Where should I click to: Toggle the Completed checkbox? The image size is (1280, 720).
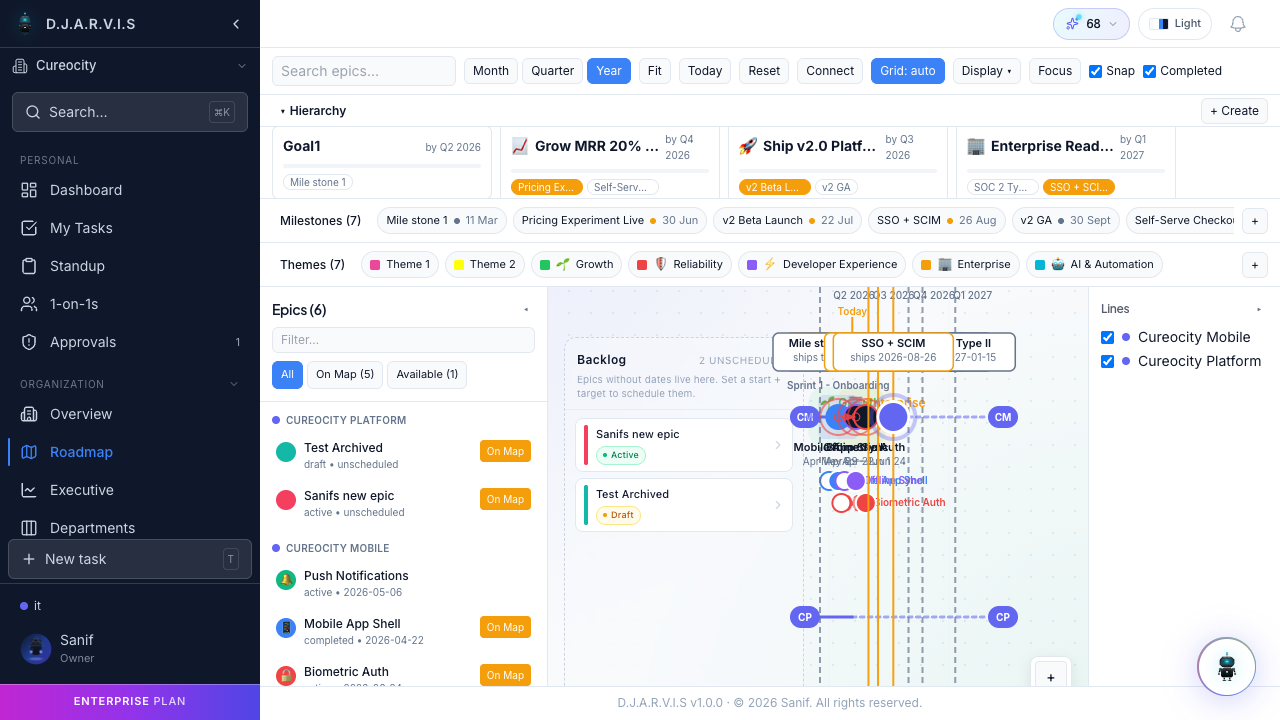point(1149,71)
